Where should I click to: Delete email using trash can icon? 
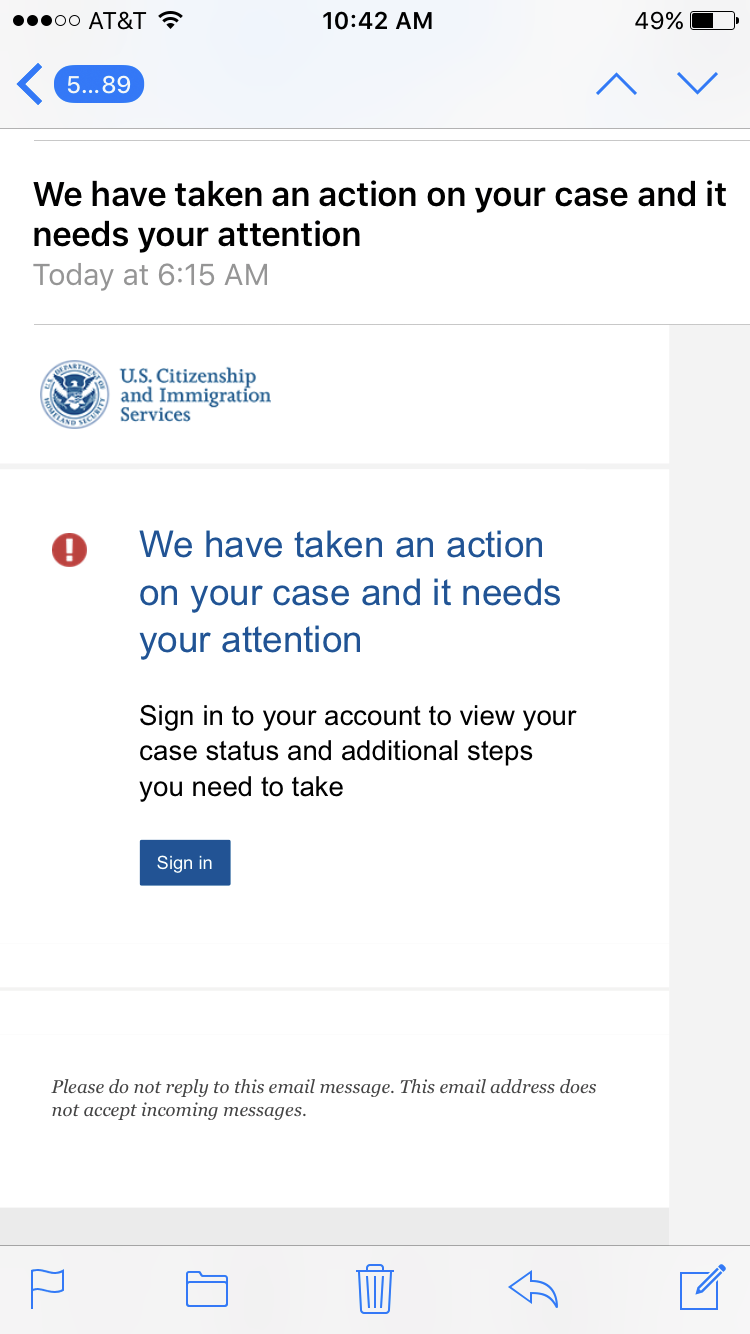(x=375, y=1288)
